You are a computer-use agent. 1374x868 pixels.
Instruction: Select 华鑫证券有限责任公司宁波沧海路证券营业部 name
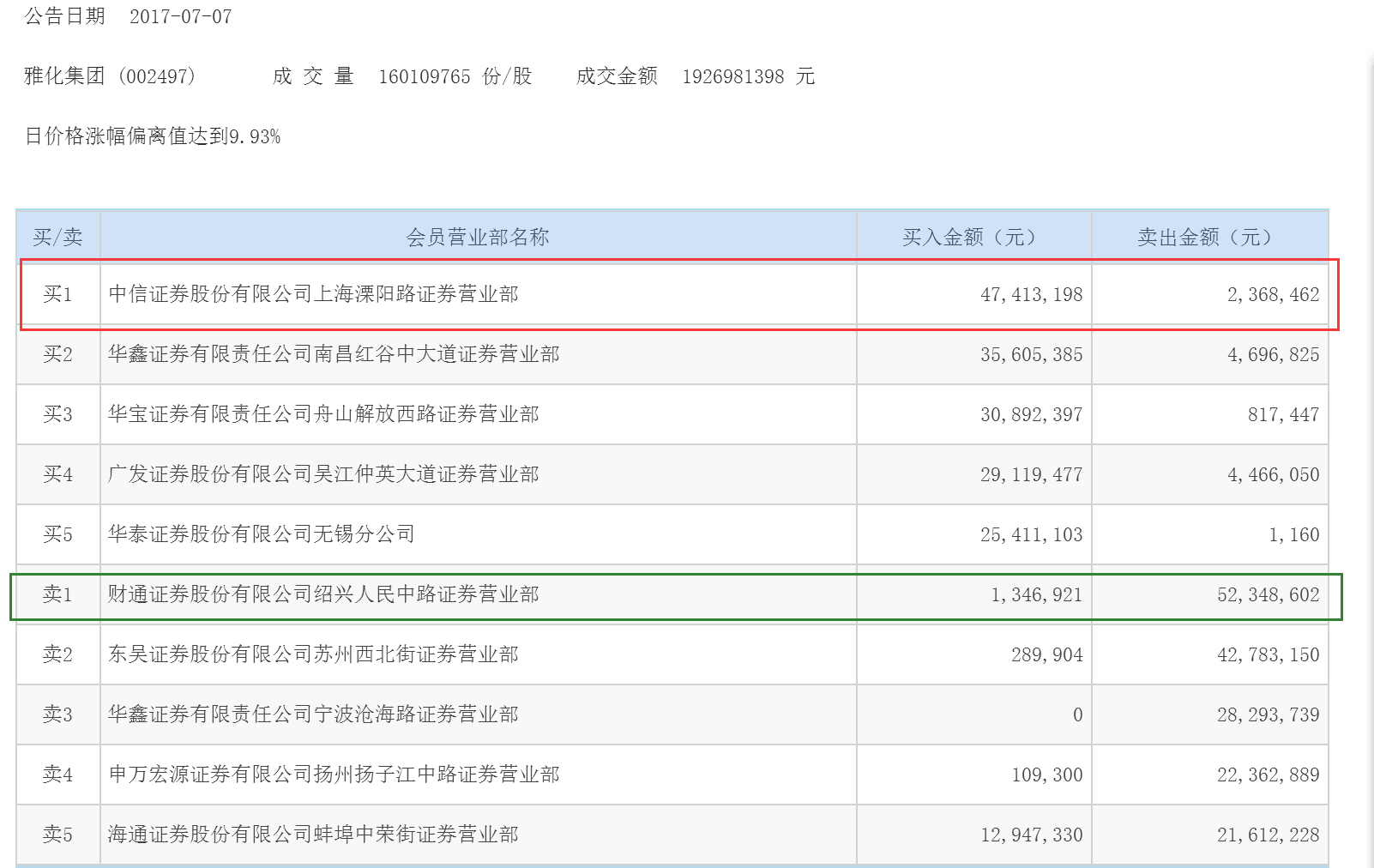(x=313, y=714)
